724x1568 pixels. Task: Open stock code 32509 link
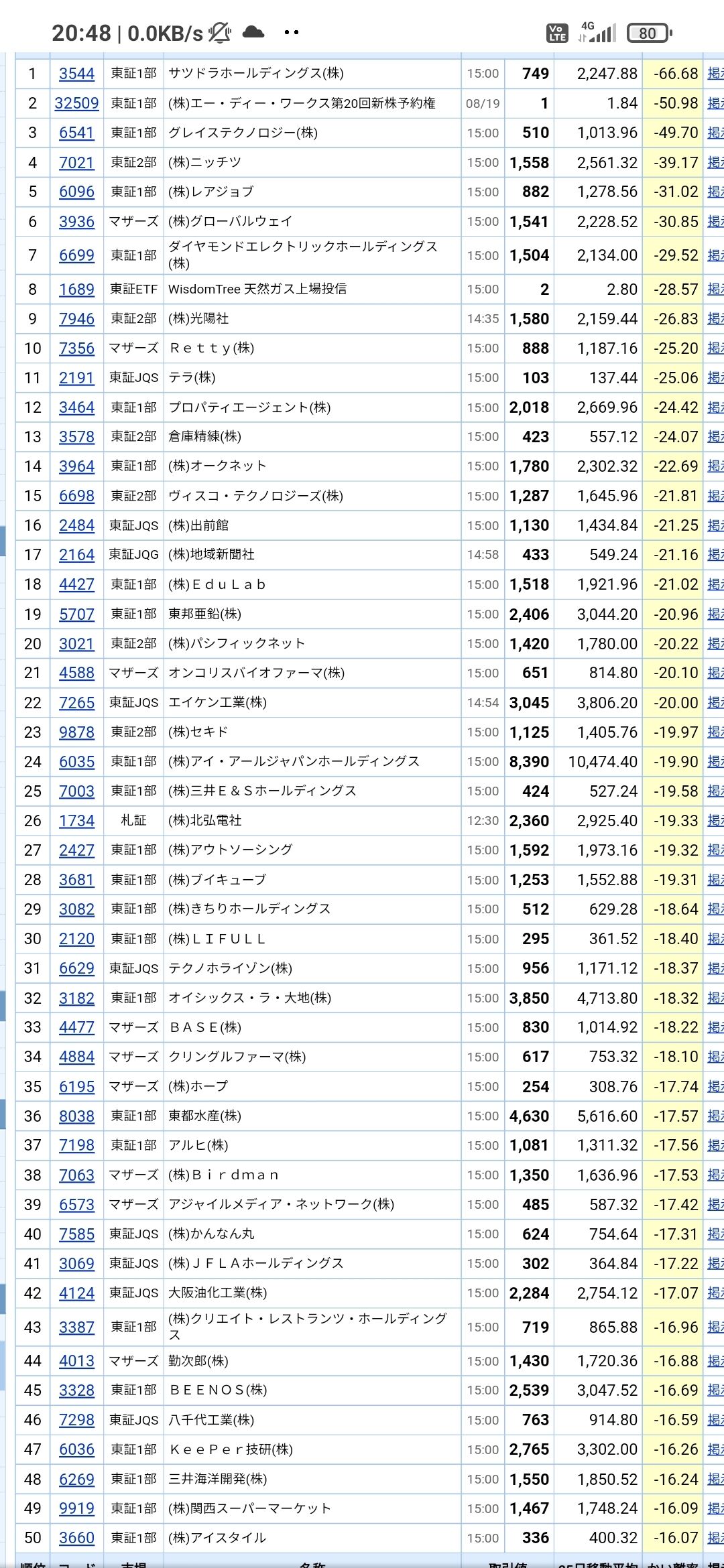click(x=76, y=103)
